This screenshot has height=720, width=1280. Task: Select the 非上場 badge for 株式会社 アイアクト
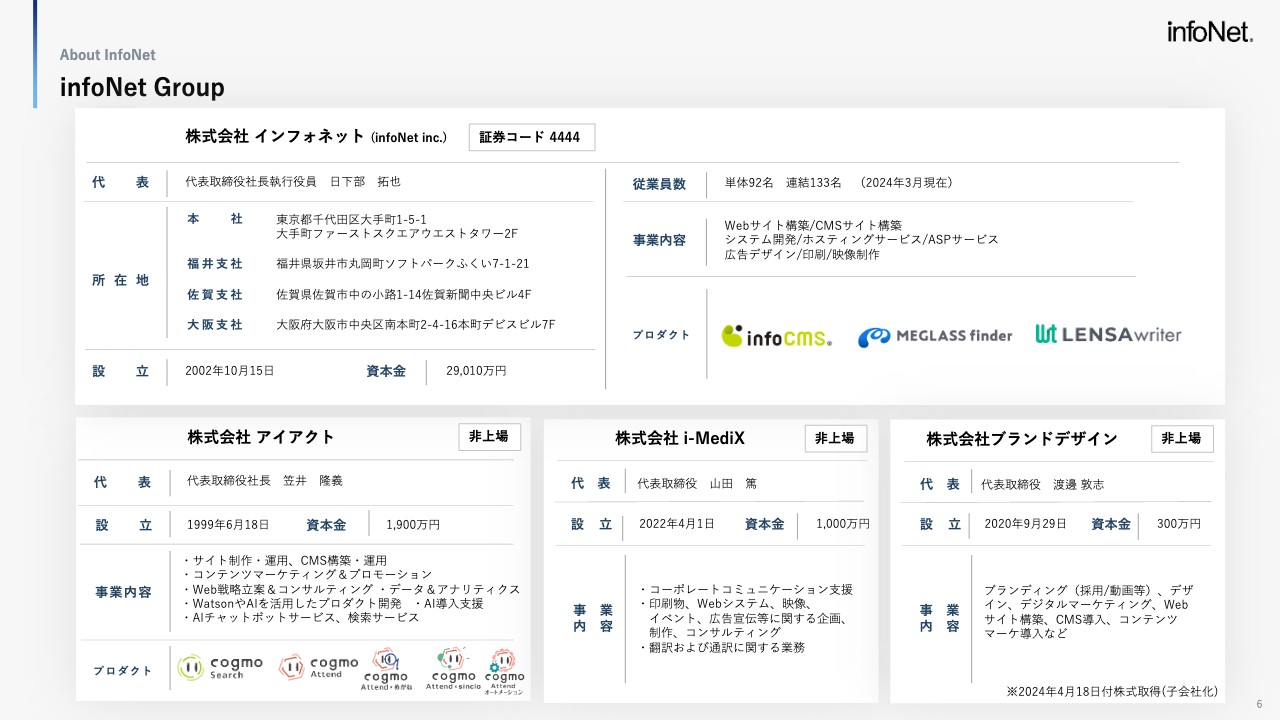(x=489, y=436)
